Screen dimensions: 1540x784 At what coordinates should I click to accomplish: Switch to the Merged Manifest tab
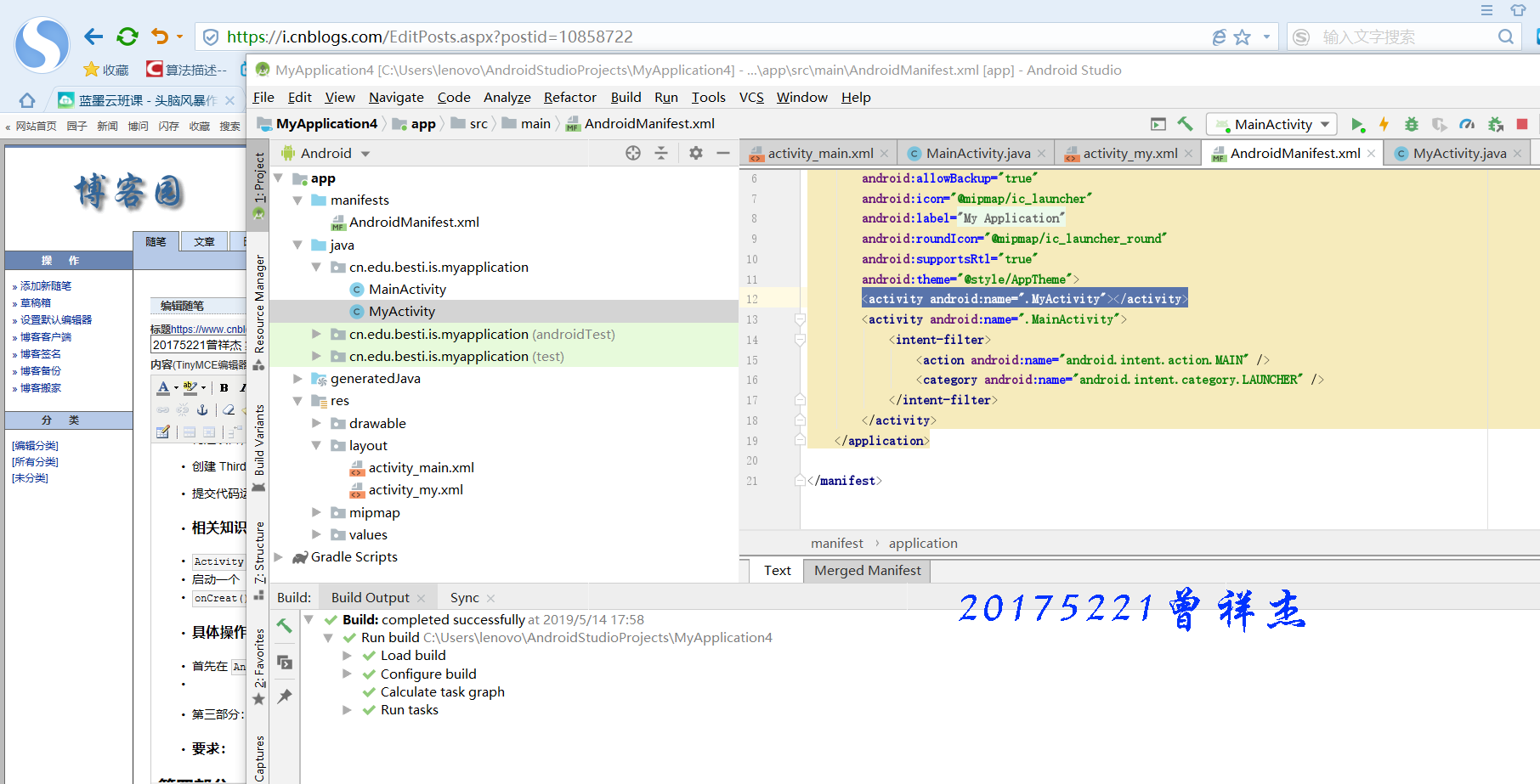[x=867, y=571]
